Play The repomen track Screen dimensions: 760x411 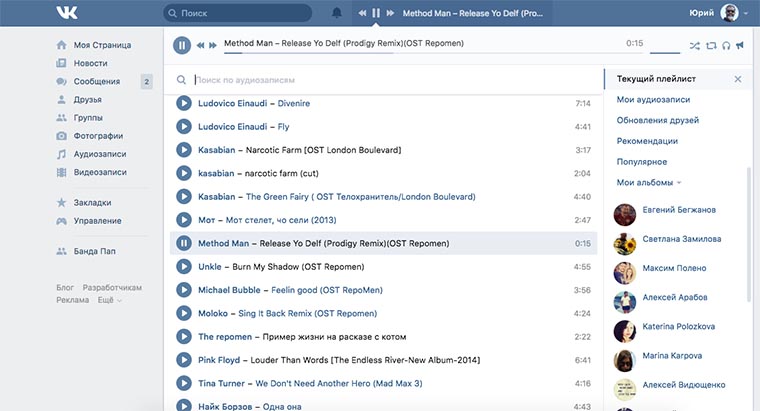[184, 336]
